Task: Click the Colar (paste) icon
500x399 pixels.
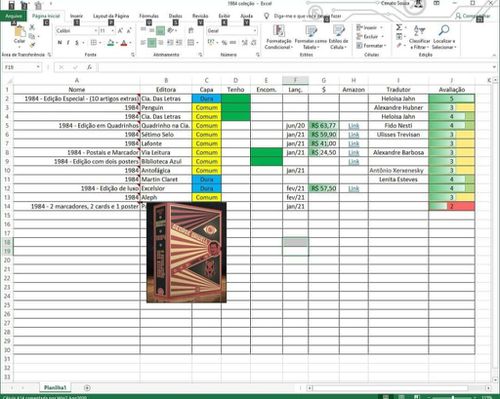Action: click(x=20, y=32)
